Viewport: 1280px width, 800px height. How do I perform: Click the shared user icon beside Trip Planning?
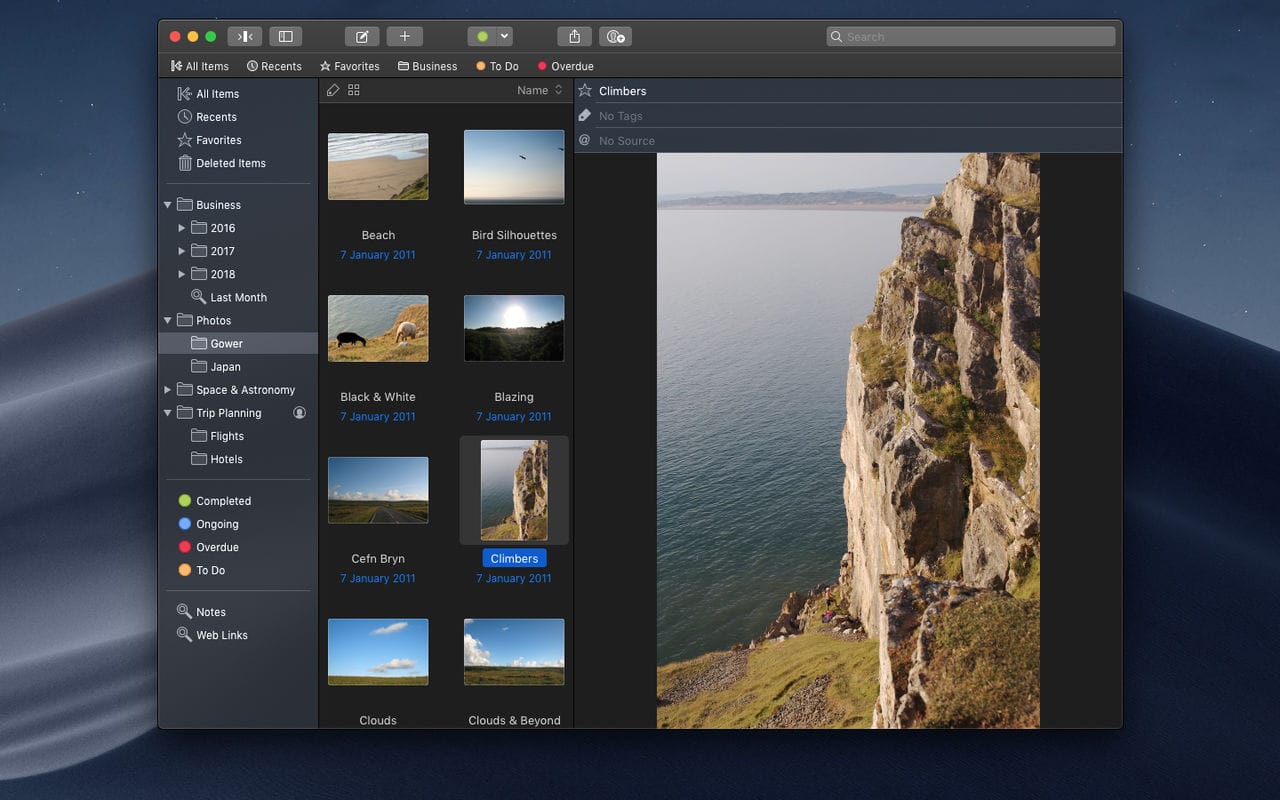pyautogui.click(x=299, y=413)
